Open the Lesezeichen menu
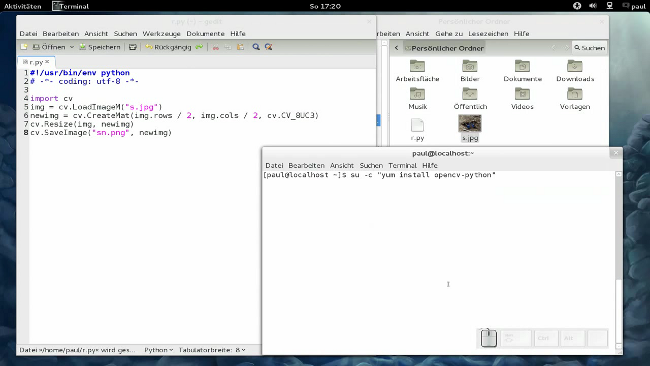 coord(488,34)
